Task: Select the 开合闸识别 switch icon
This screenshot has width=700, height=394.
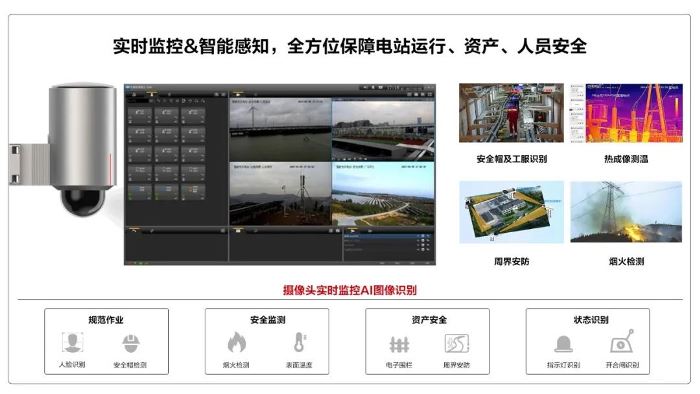Action: 621,341
